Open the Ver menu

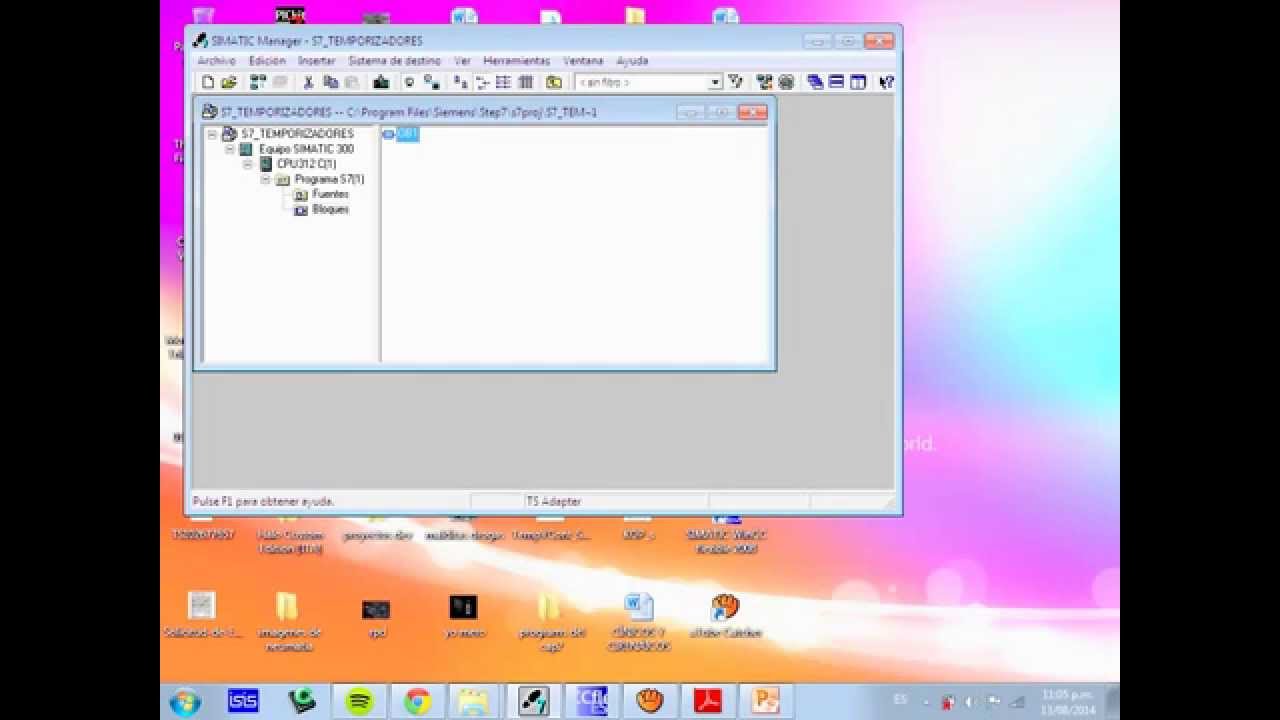[462, 61]
